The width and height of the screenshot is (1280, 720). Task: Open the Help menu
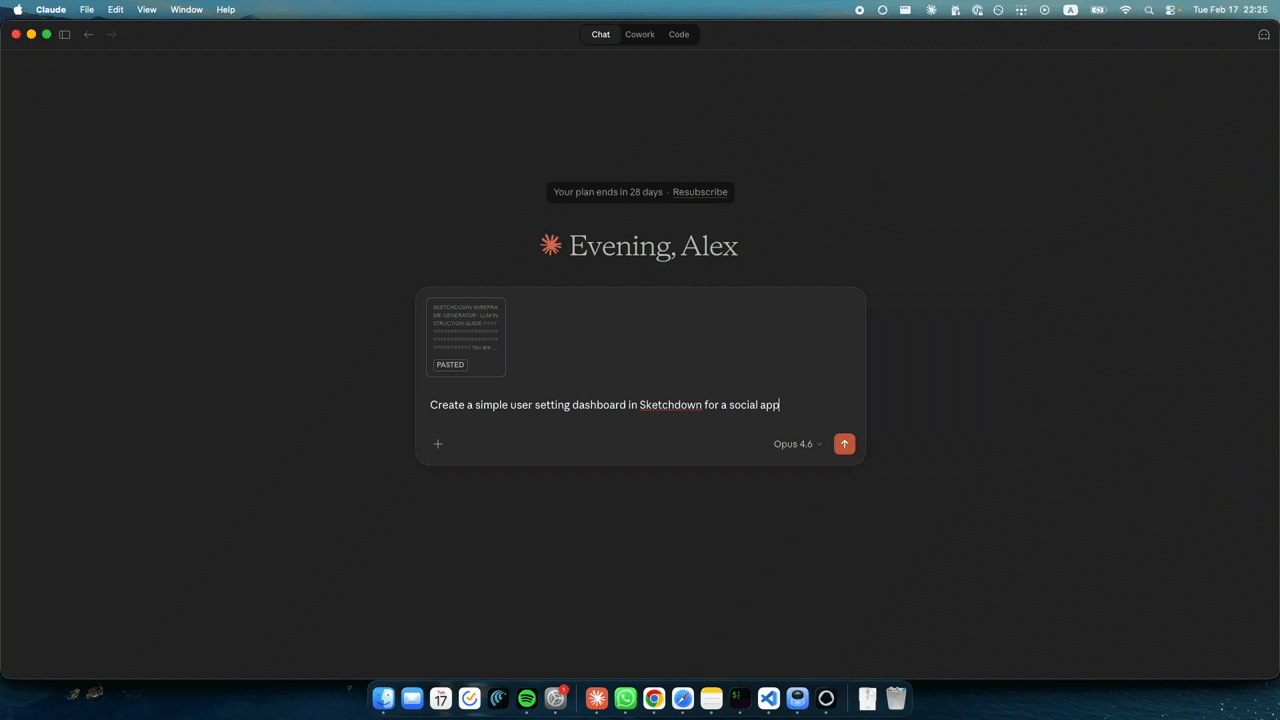(x=226, y=9)
